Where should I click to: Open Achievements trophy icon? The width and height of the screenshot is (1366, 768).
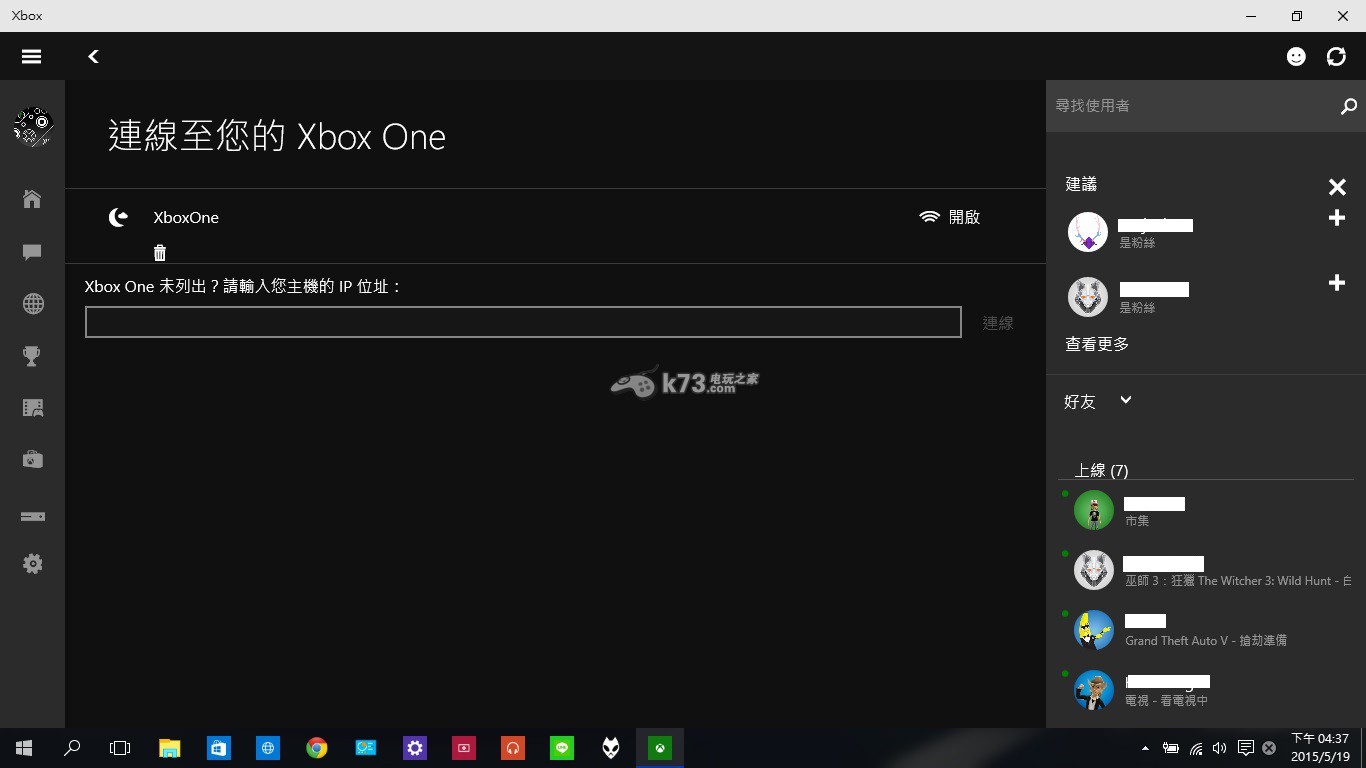click(x=32, y=356)
